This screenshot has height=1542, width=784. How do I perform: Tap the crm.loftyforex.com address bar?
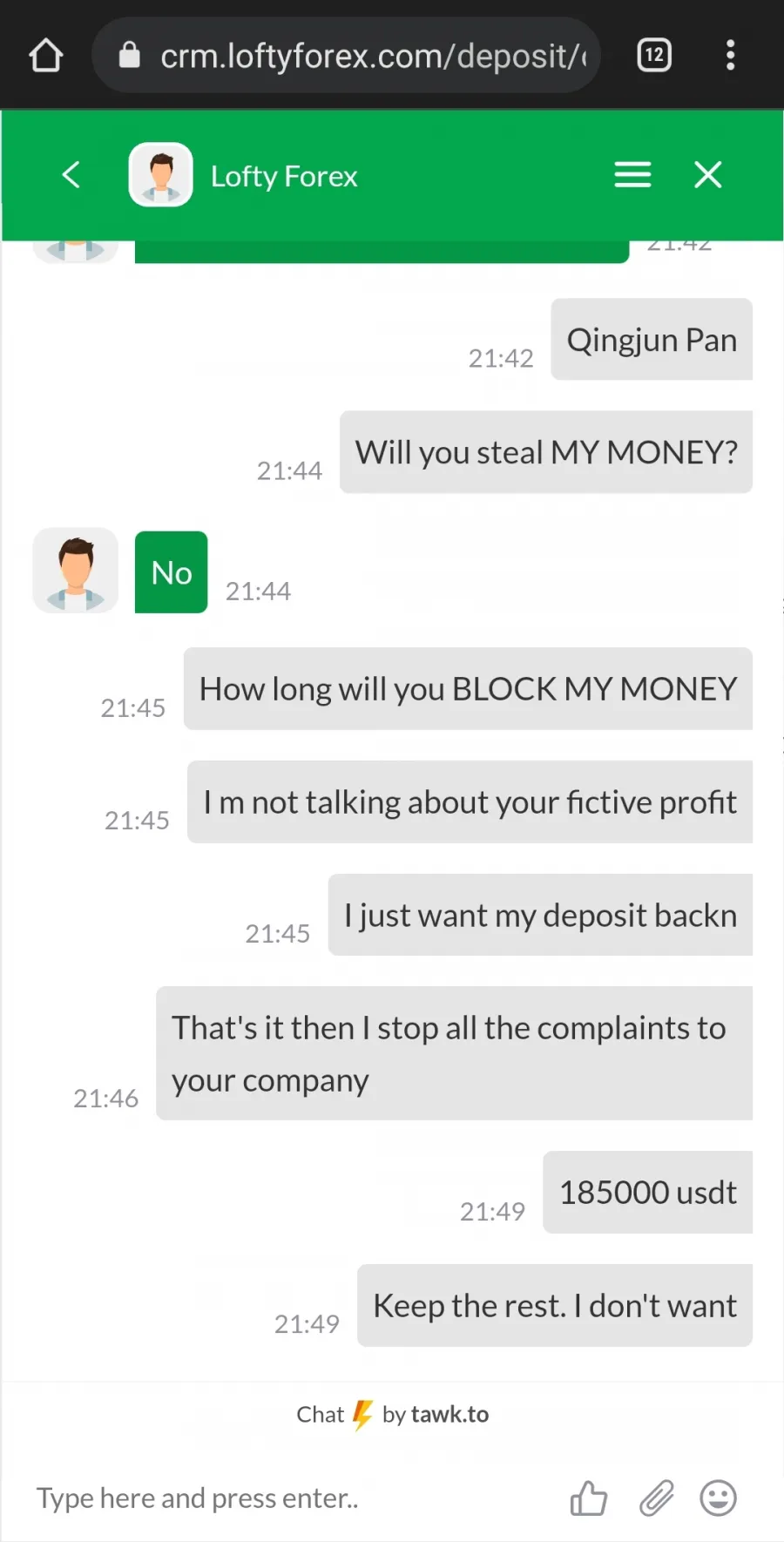tap(347, 56)
